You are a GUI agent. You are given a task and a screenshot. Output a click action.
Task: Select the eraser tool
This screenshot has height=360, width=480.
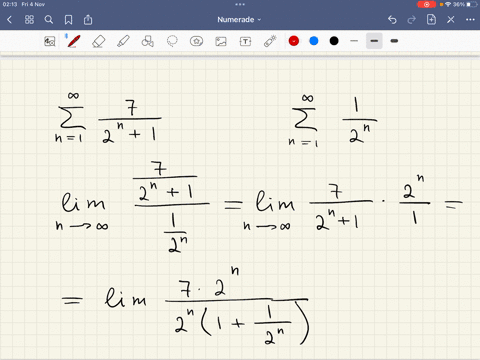tap(98, 41)
